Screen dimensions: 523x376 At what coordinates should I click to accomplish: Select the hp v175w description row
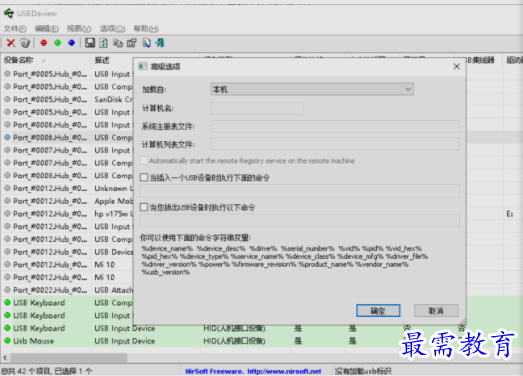[113, 214]
